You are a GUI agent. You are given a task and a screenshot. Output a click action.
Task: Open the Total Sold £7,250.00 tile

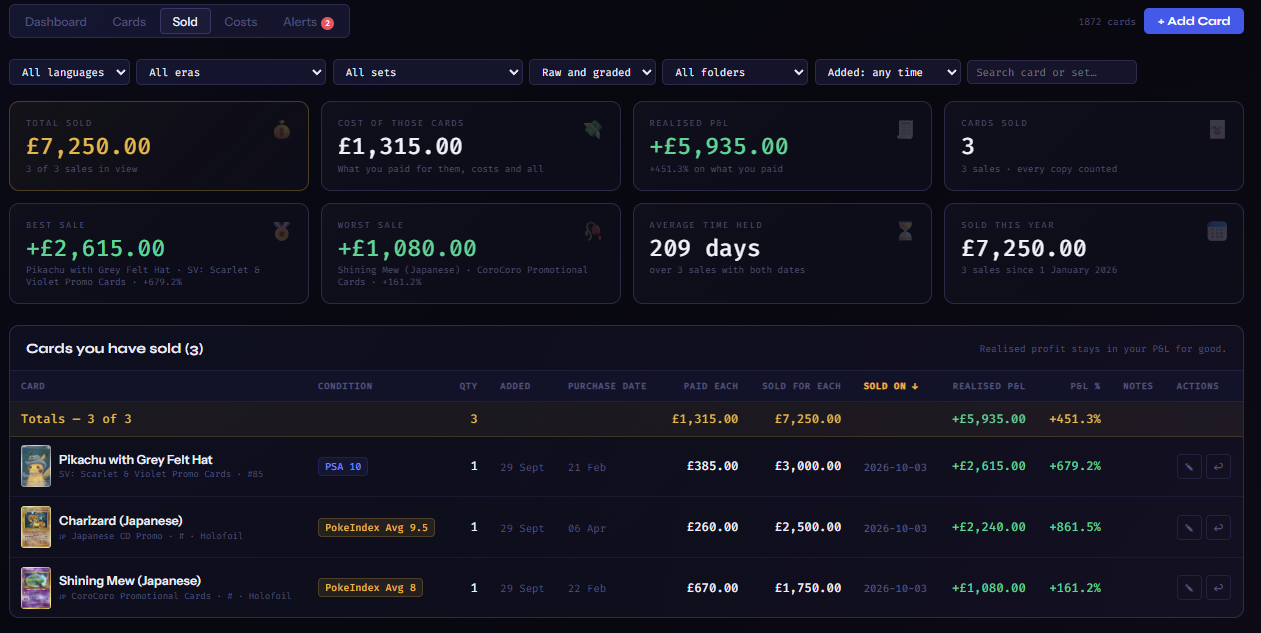coord(159,146)
